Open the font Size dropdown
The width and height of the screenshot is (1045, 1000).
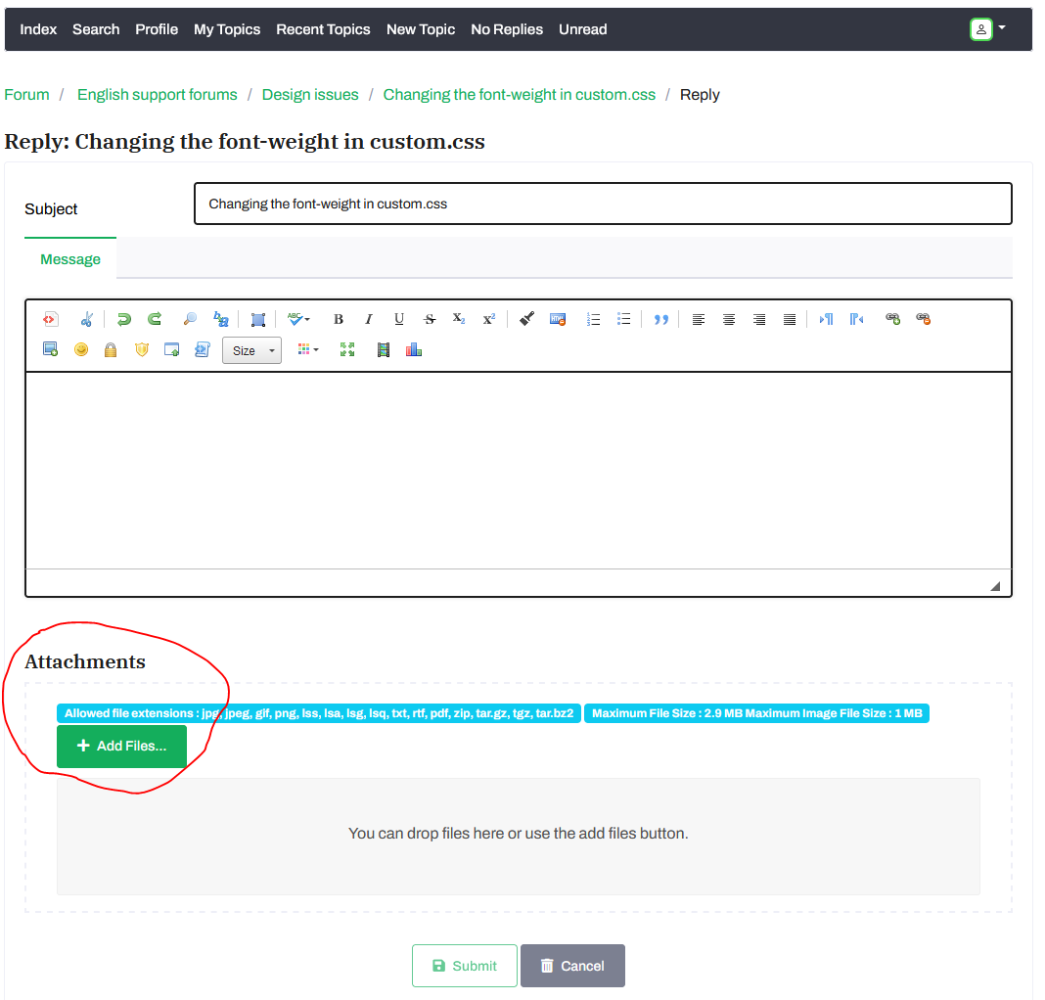[x=251, y=350]
